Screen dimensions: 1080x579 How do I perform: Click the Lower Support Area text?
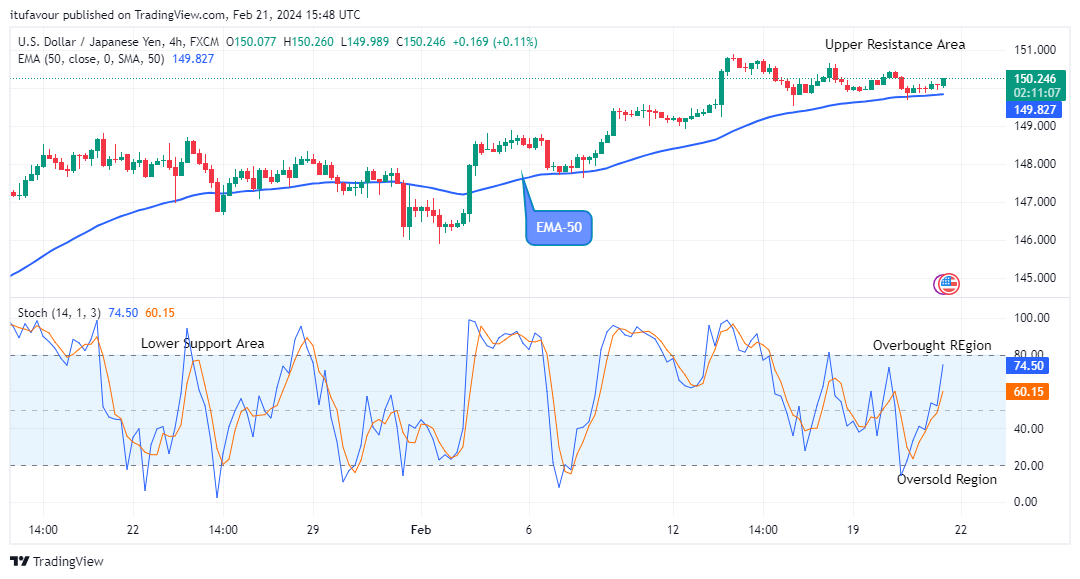click(202, 343)
